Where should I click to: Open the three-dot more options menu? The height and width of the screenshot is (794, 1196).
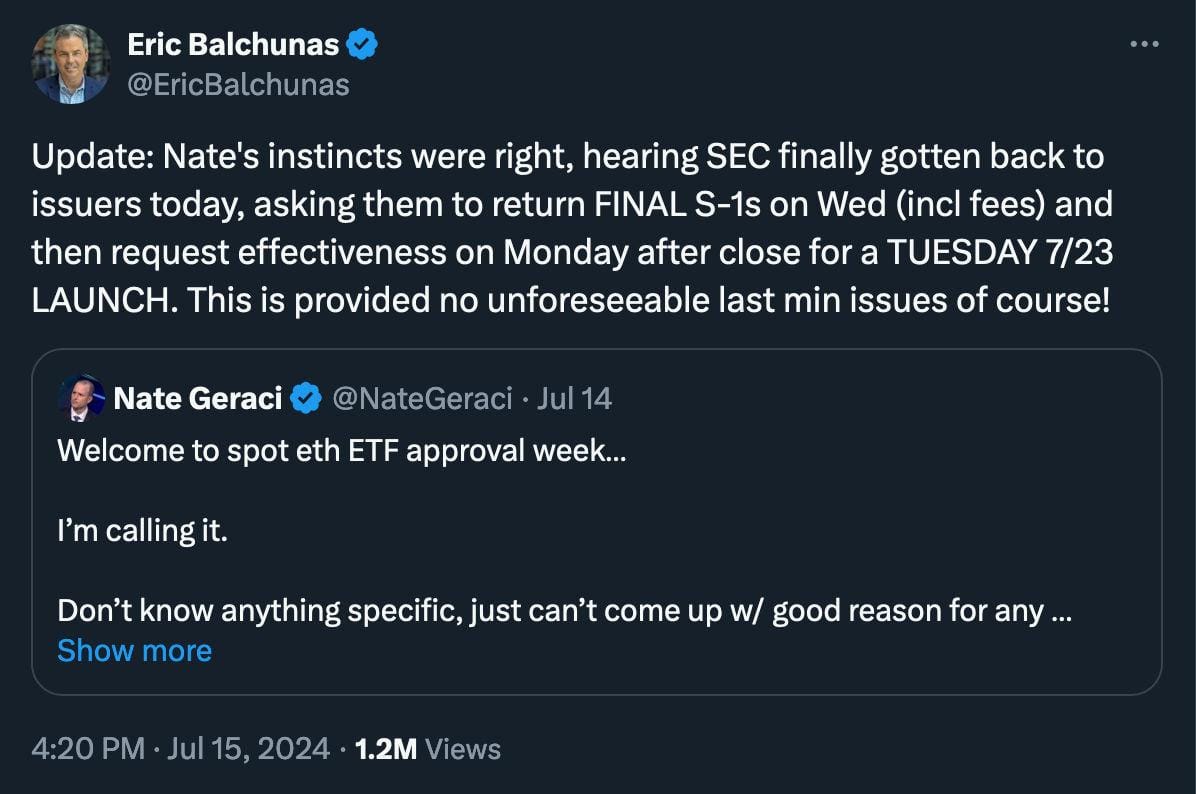(x=1144, y=44)
